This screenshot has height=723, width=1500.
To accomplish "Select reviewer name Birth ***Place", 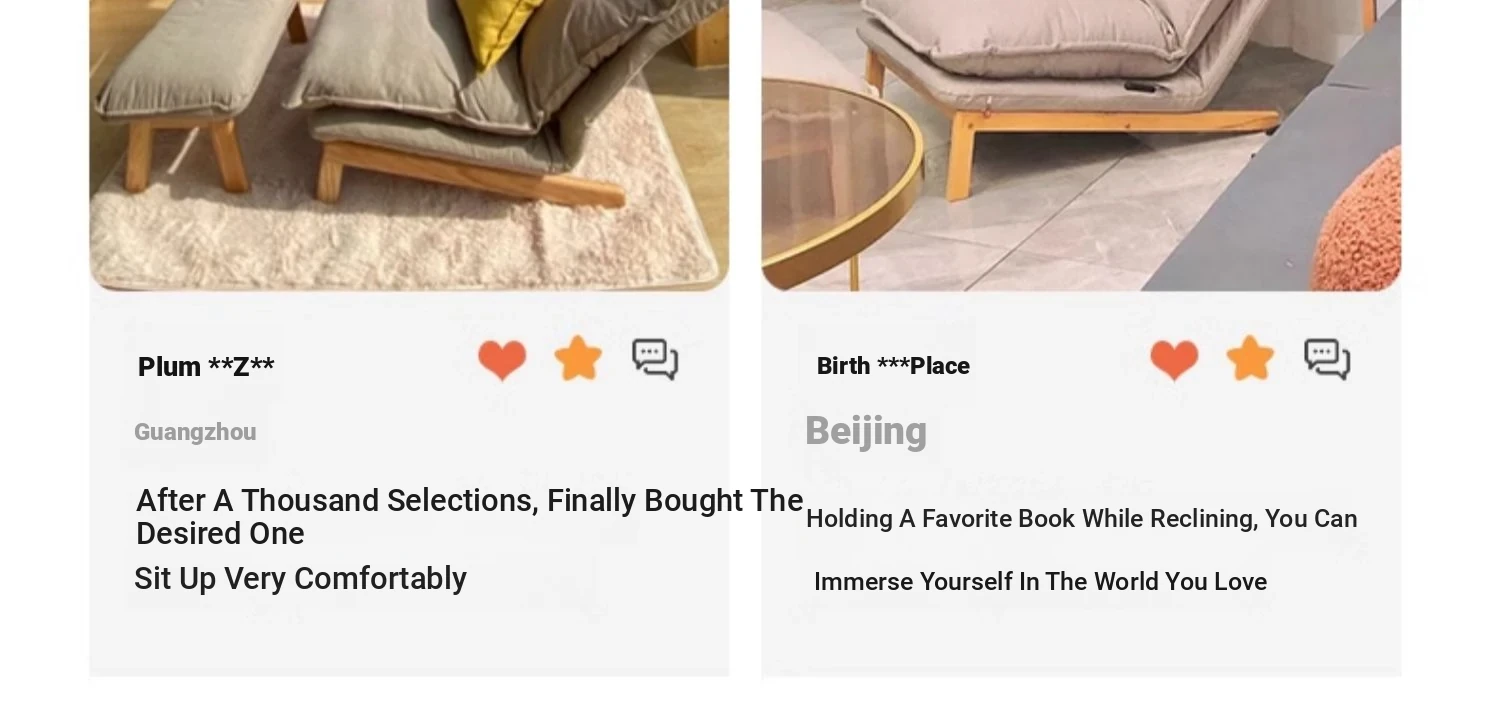I will (893, 366).
